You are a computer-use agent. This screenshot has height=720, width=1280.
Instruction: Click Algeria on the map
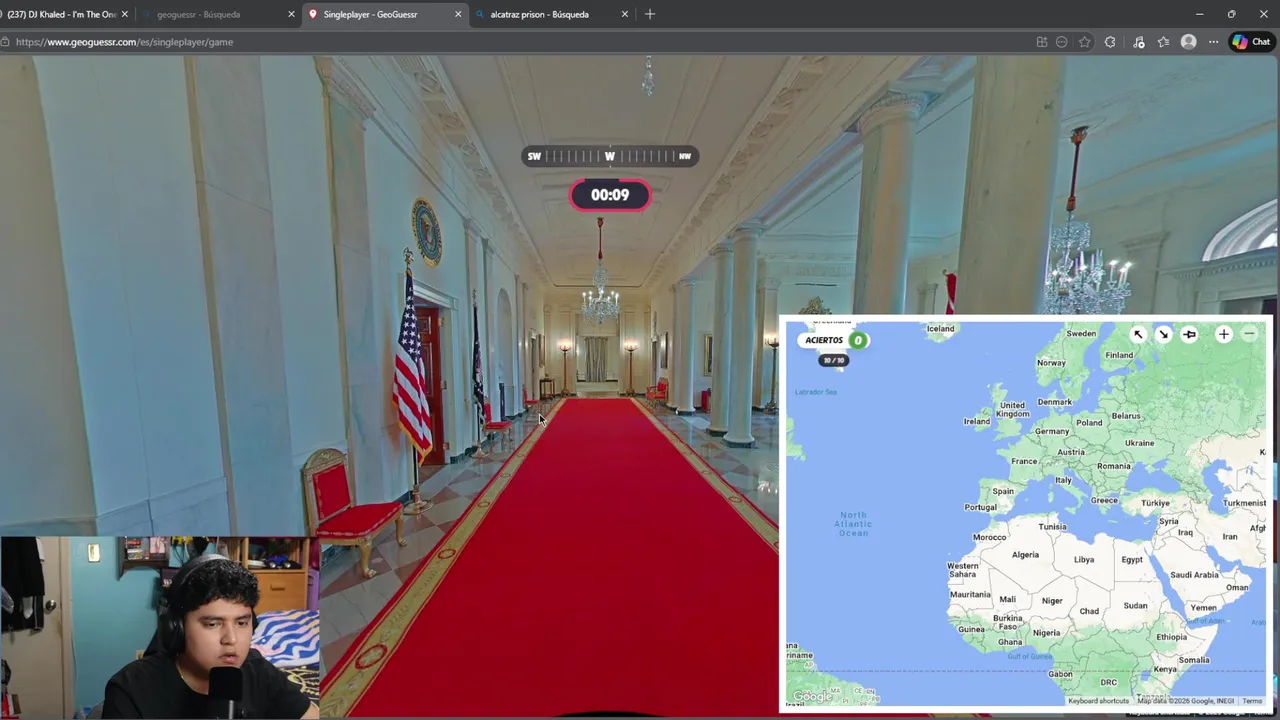1025,555
